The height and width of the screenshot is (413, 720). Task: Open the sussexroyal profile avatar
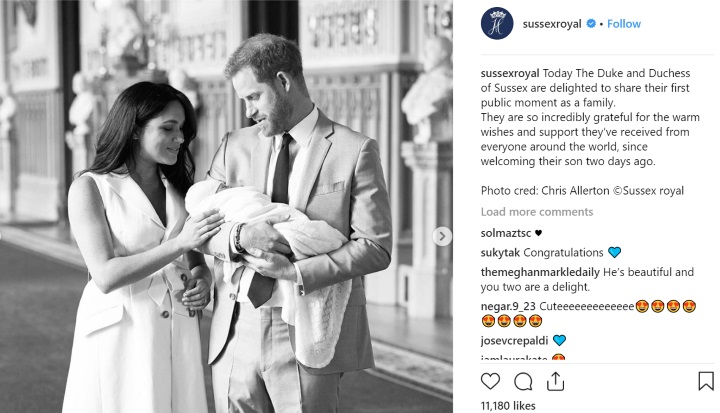tap(497, 24)
